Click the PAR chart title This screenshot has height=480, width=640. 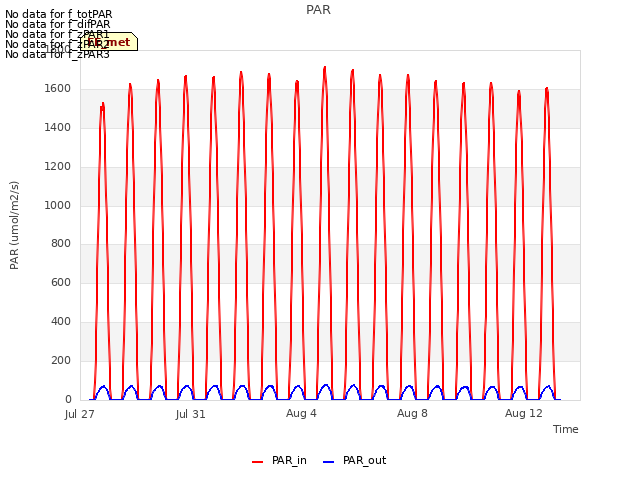tap(318, 9)
